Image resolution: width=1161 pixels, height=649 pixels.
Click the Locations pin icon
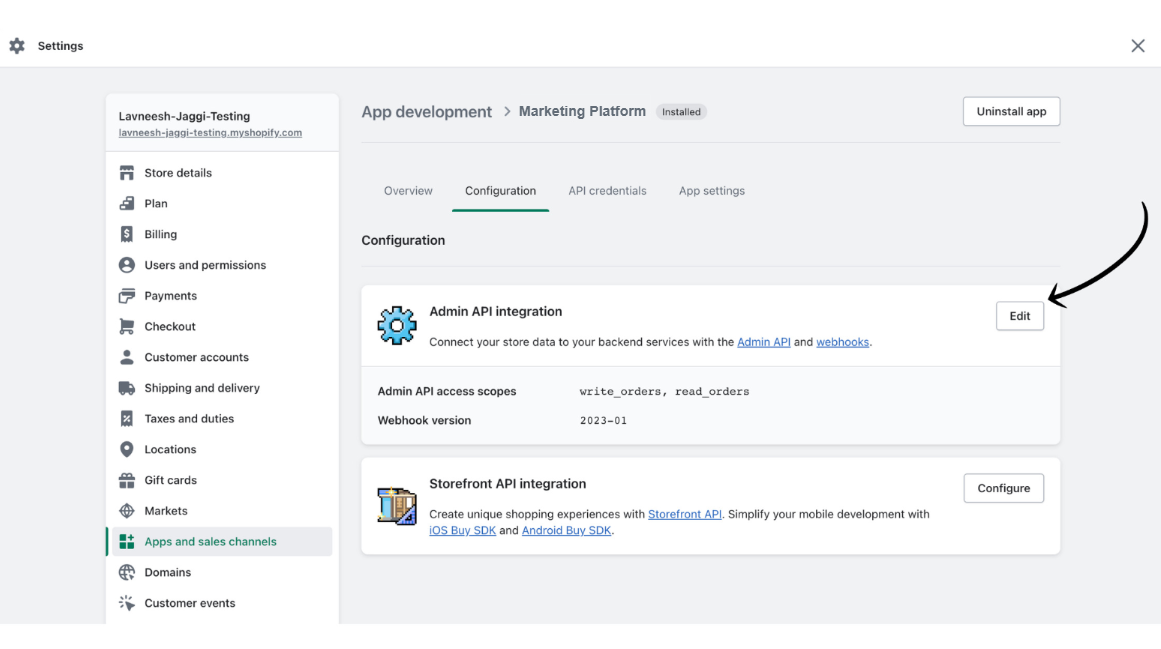(127, 449)
